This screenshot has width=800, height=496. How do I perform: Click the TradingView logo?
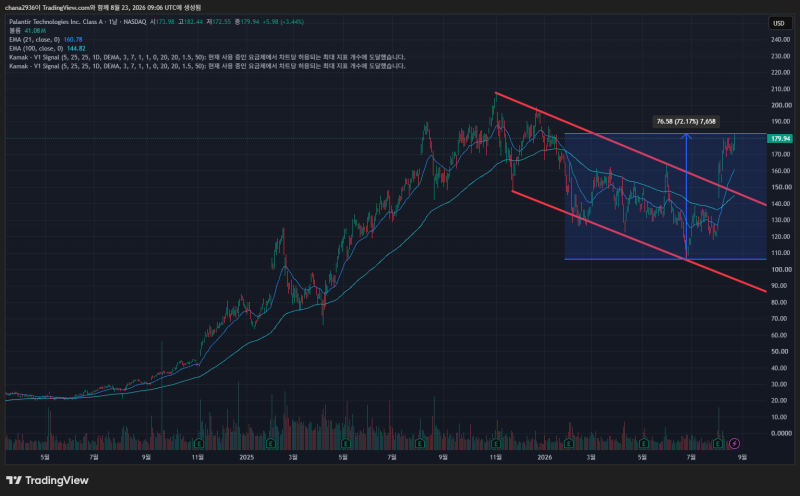coord(47,480)
